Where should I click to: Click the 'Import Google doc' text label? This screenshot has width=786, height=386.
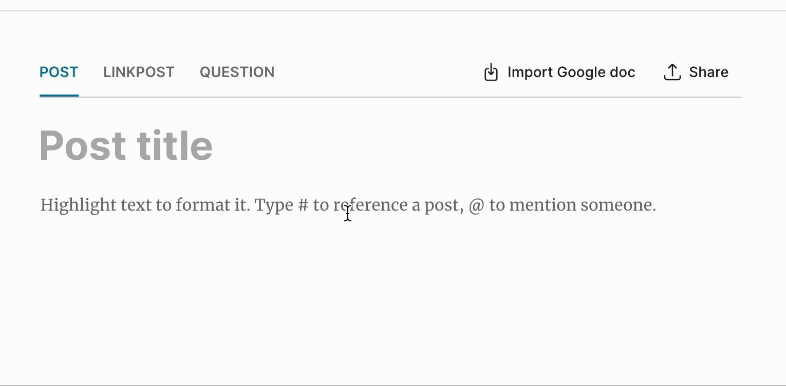571,72
